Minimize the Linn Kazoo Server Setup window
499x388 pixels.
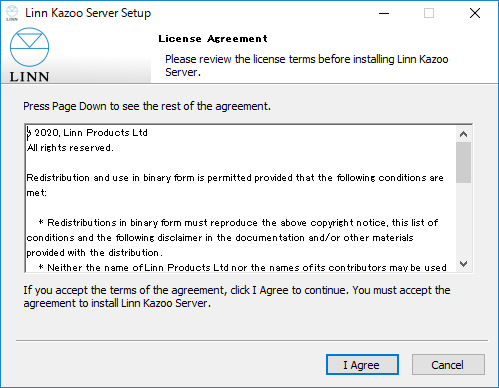[384, 13]
